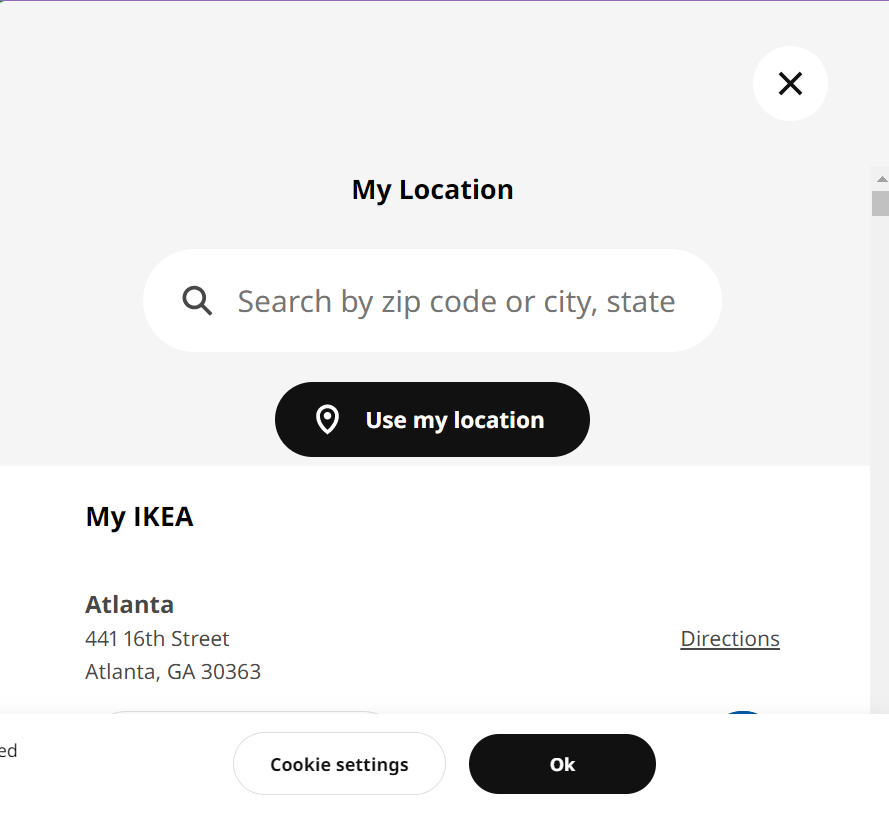The width and height of the screenshot is (889, 813).
Task: Open Directions to the Atlanta store
Action: (730, 639)
